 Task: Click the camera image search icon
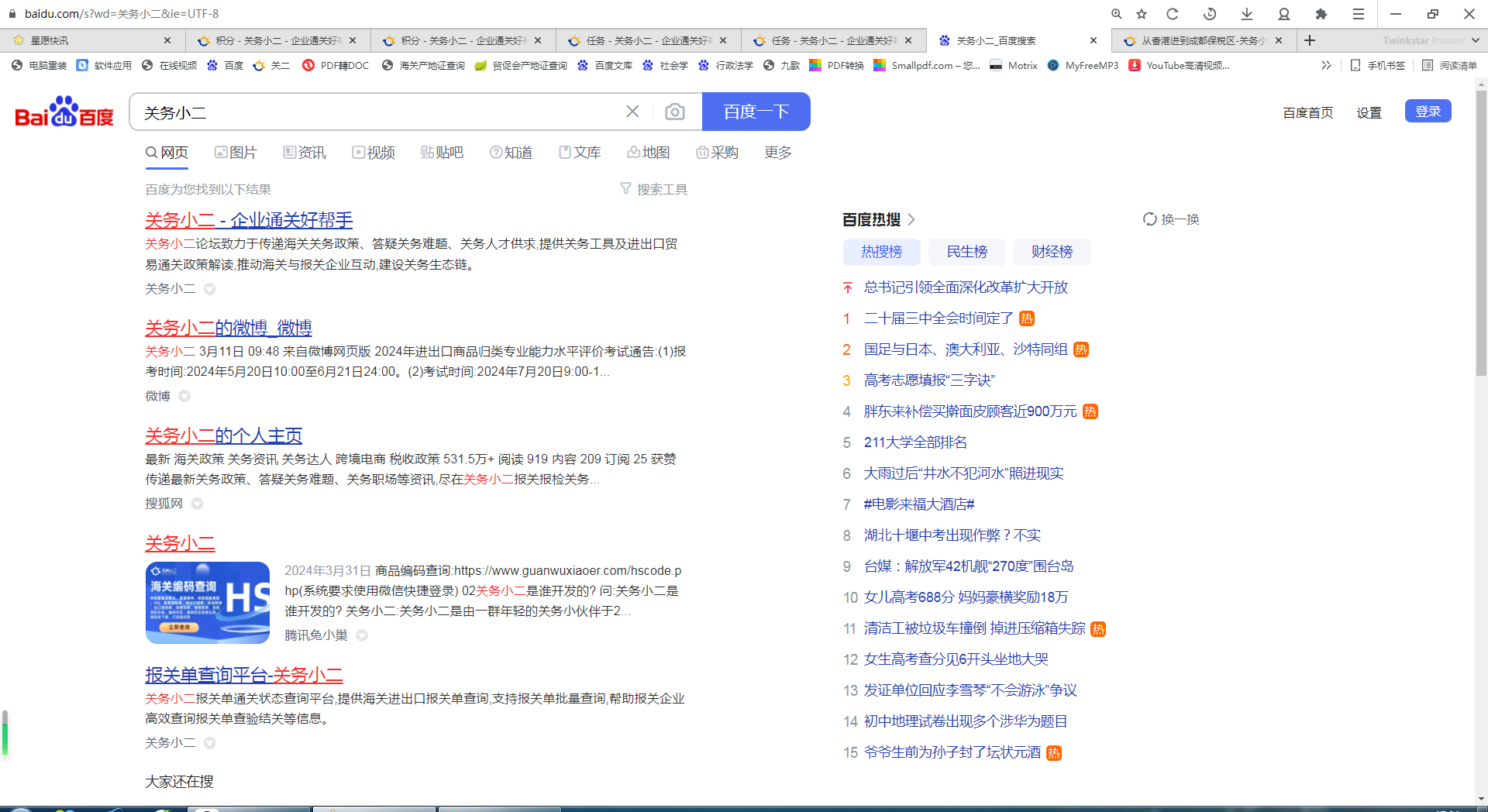(675, 112)
